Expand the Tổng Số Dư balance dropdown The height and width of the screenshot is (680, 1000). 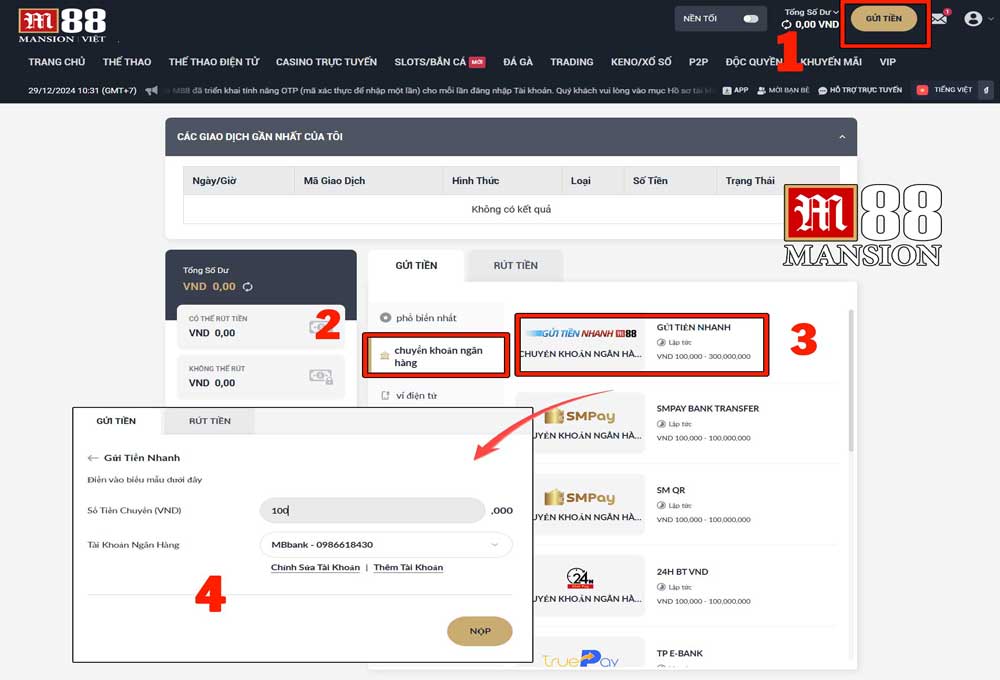pos(836,12)
